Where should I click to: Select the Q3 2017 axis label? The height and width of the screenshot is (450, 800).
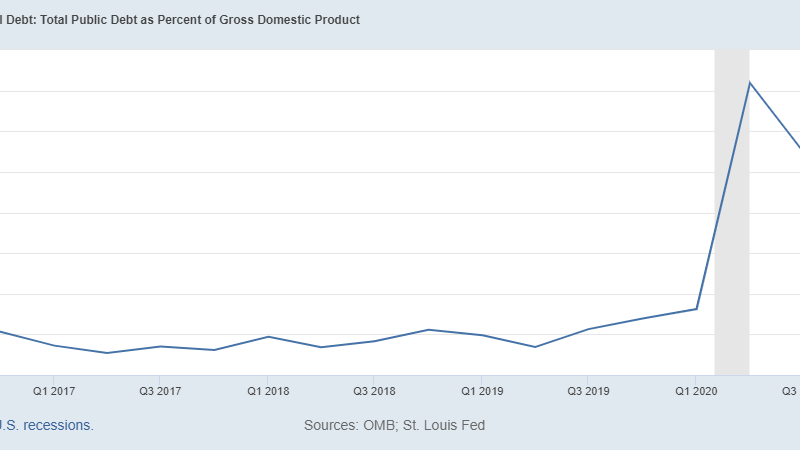(x=160, y=390)
